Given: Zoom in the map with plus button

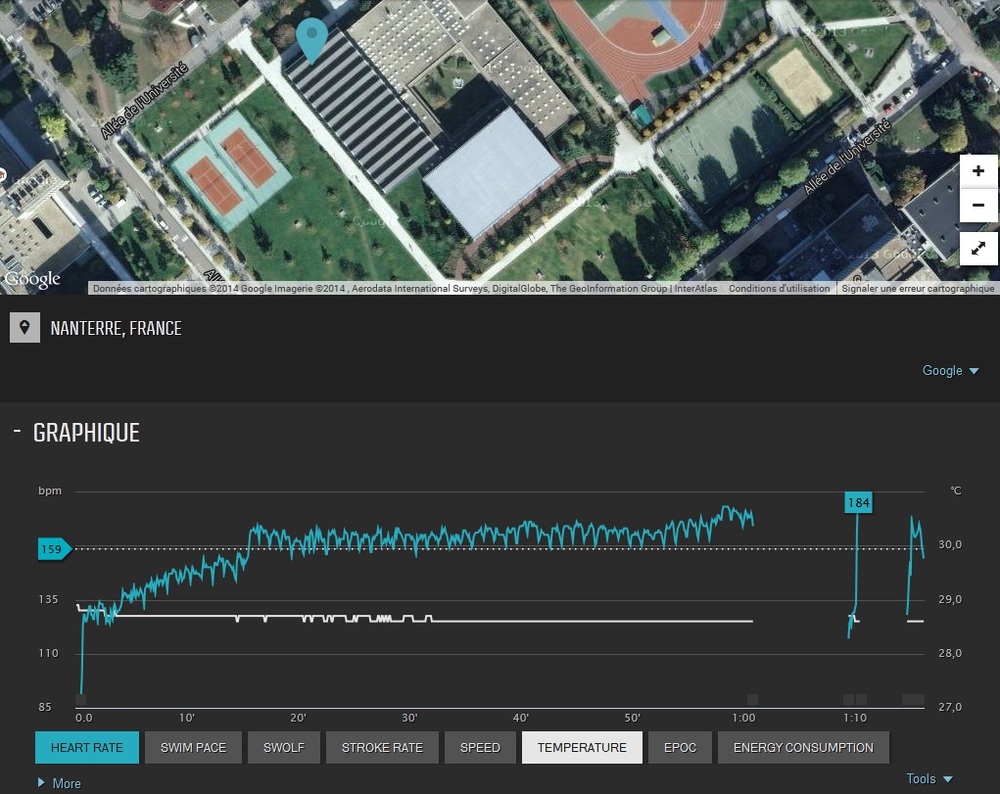Looking at the screenshot, I should point(978,171).
